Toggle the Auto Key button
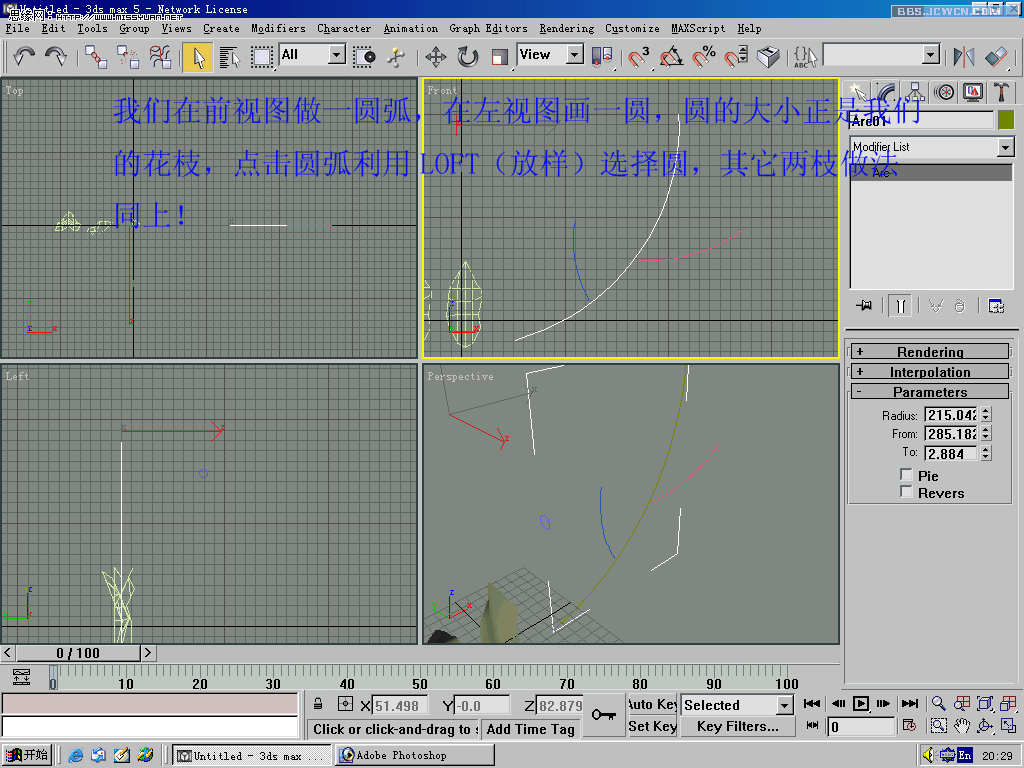 coord(652,704)
